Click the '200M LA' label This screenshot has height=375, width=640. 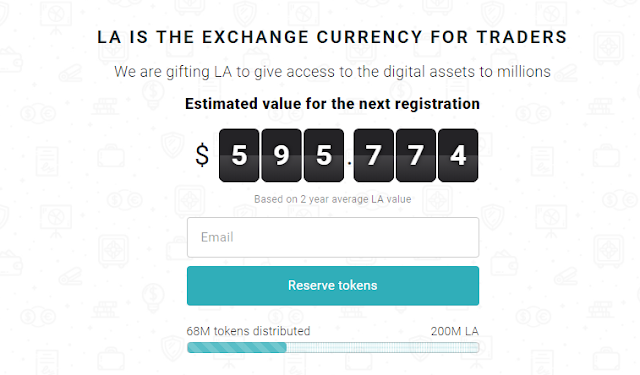pyautogui.click(x=455, y=331)
